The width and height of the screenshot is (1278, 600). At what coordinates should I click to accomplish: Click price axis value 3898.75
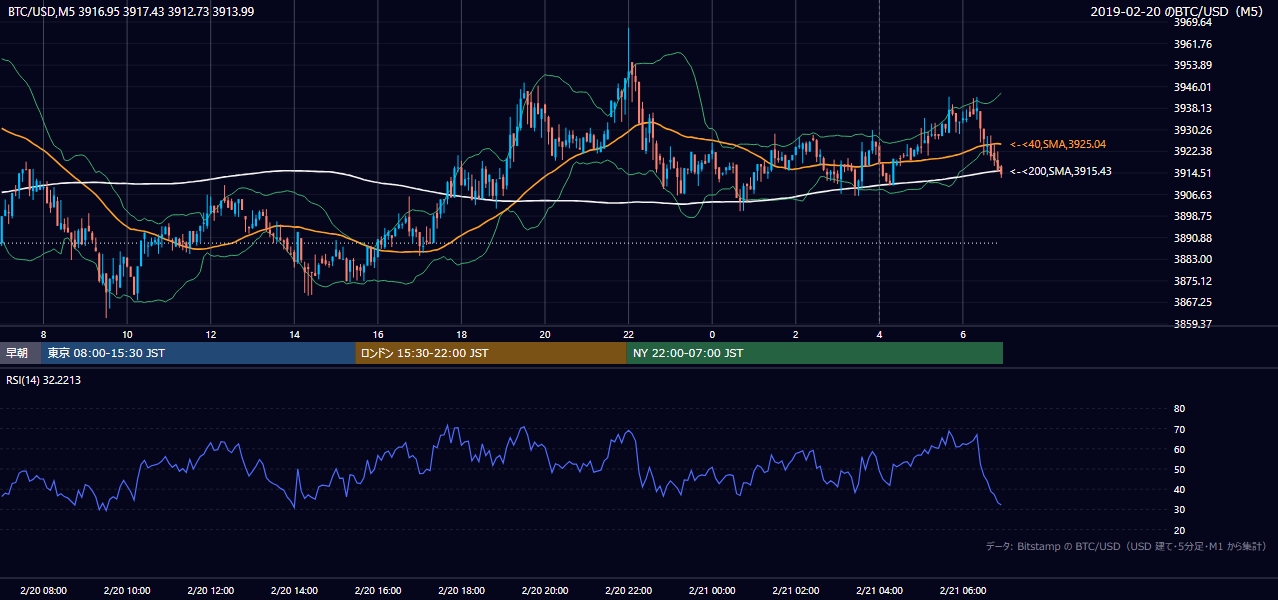(x=1192, y=216)
